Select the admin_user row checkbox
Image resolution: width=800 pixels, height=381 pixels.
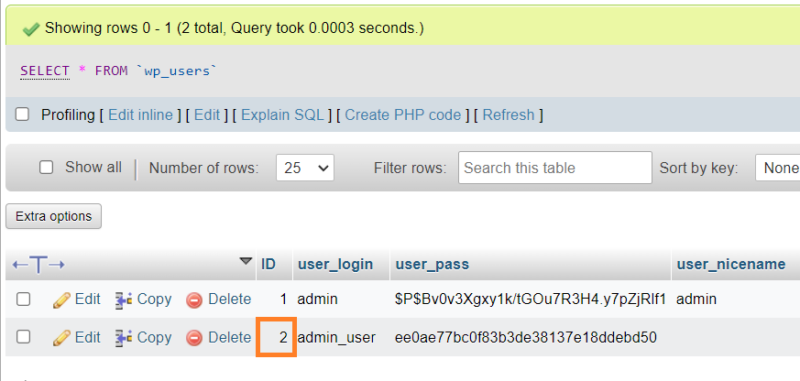23,337
